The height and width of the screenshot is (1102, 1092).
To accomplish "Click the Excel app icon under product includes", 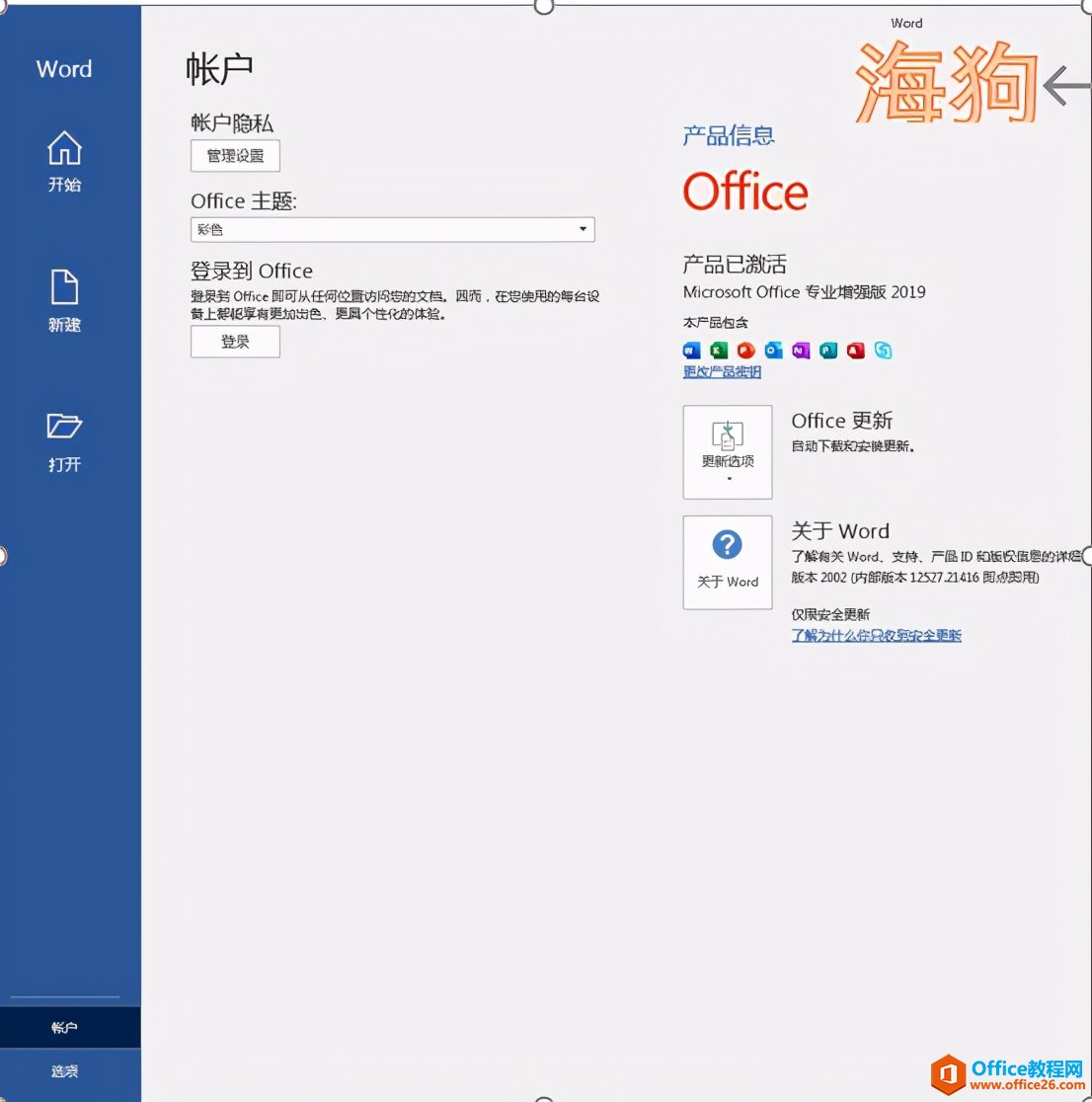I will point(719,350).
